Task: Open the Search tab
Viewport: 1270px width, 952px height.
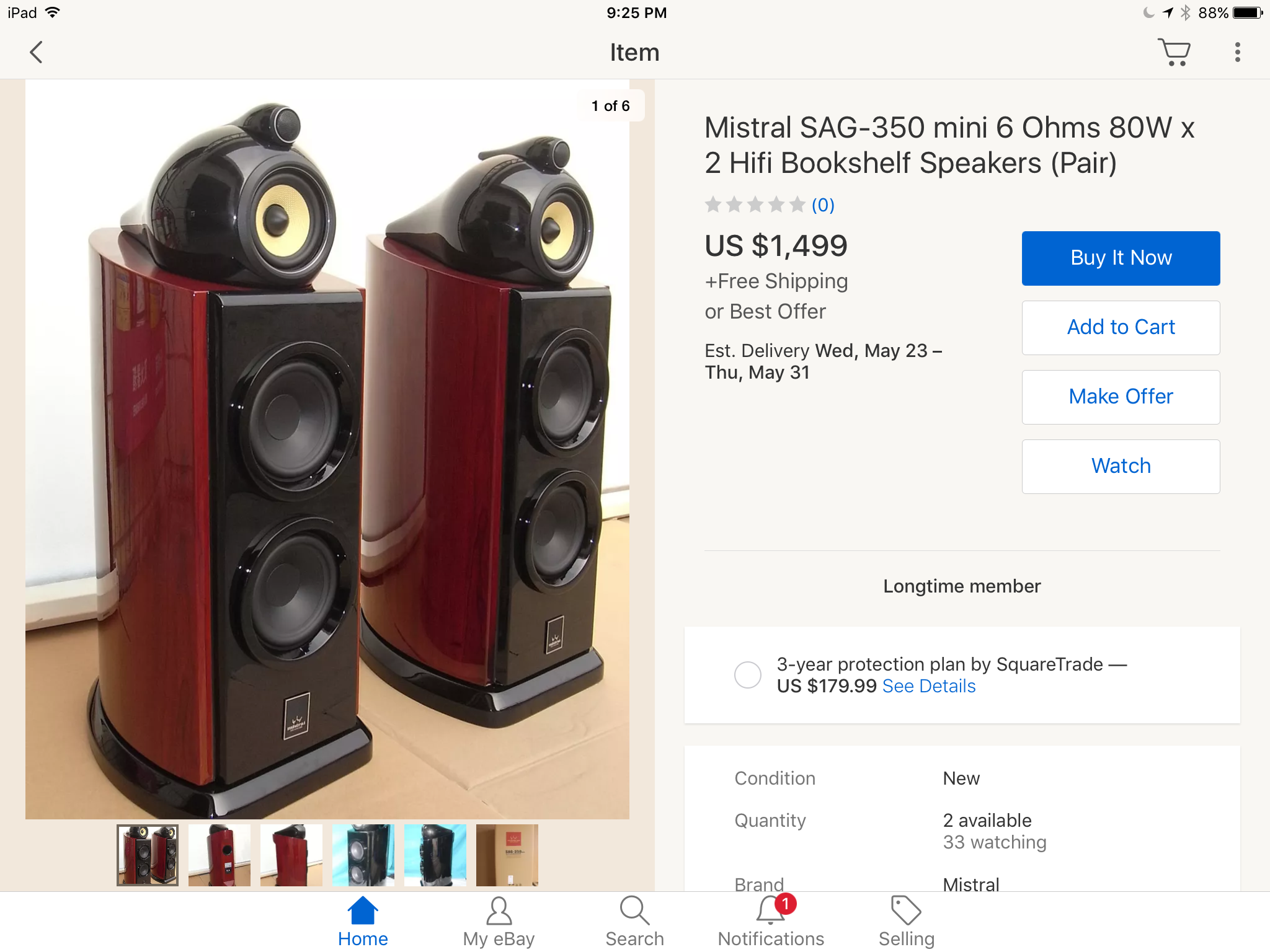Action: pos(634,922)
